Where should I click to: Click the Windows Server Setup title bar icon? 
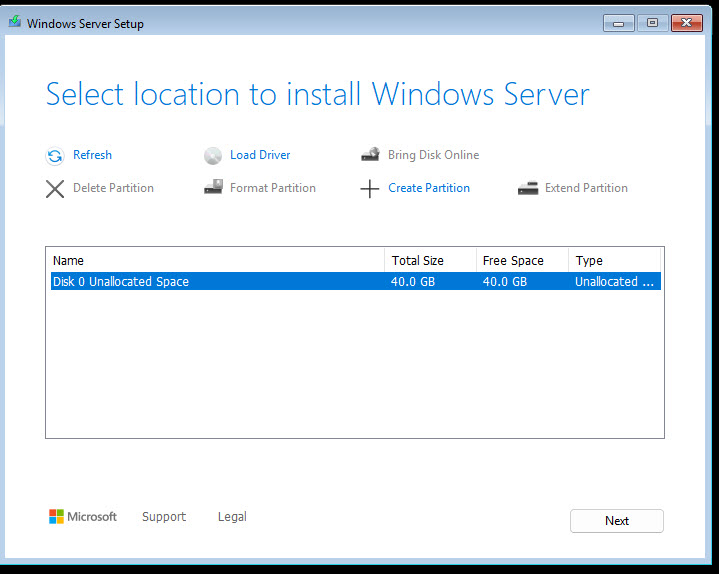[15, 21]
